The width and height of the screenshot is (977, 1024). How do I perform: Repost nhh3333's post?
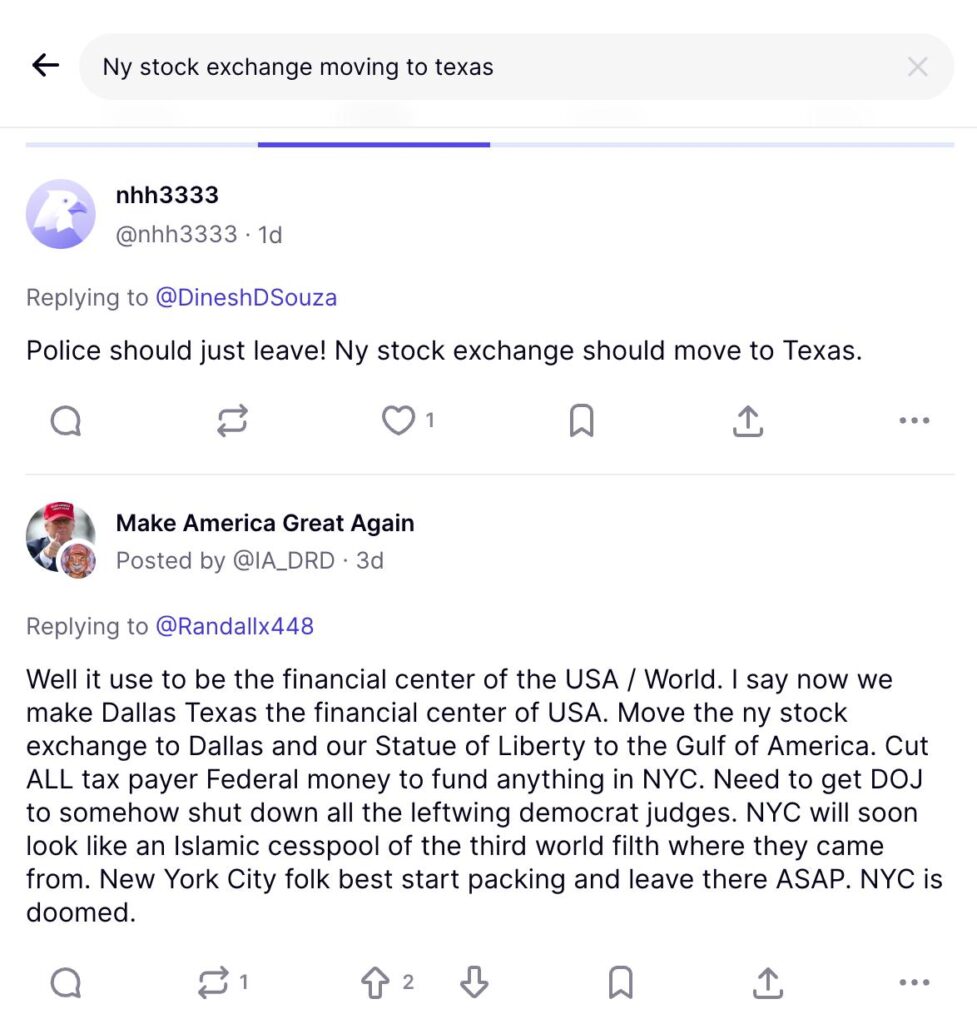click(x=232, y=422)
